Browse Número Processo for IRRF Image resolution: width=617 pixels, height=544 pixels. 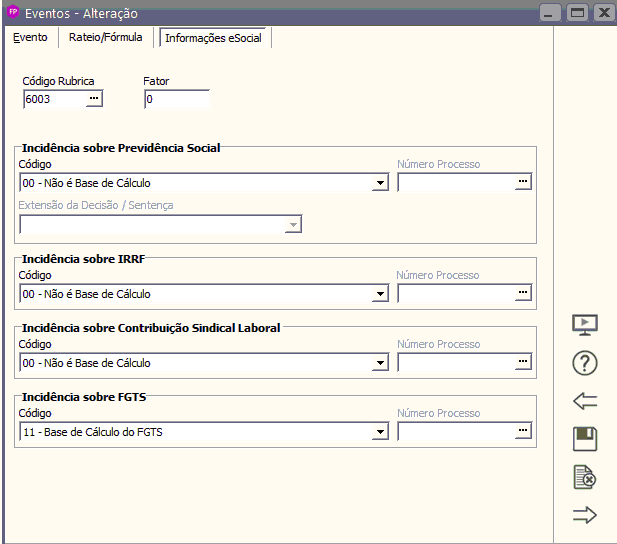[x=522, y=293]
